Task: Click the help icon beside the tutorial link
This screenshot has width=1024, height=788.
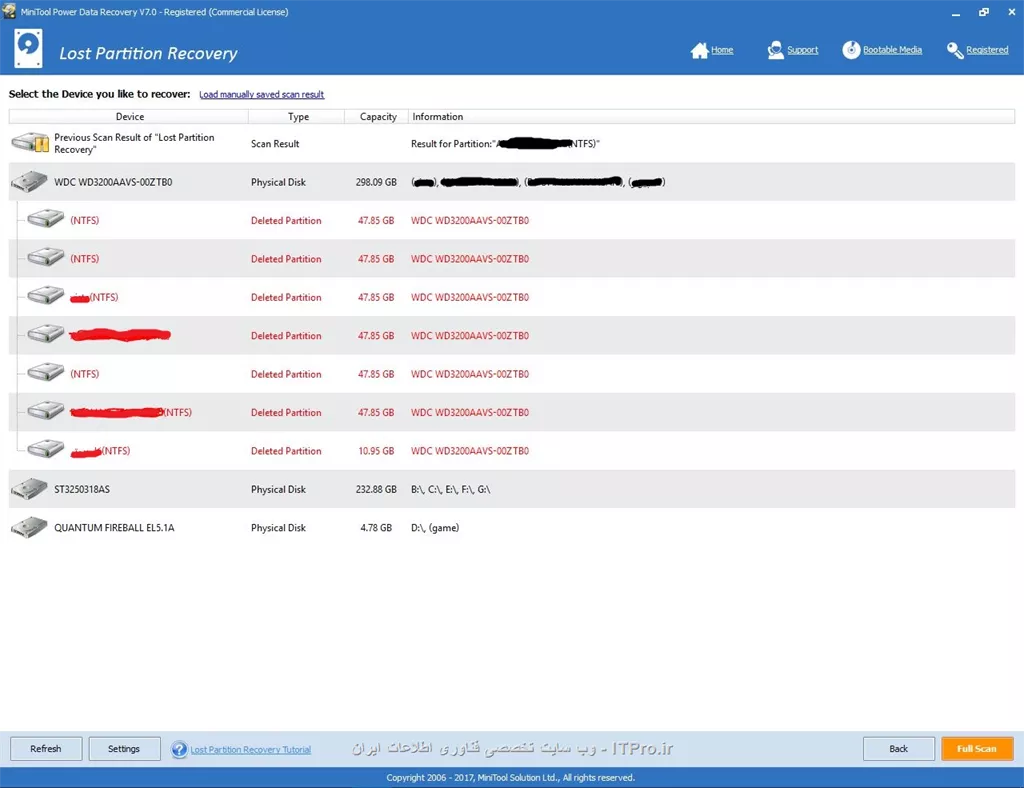Action: (179, 749)
